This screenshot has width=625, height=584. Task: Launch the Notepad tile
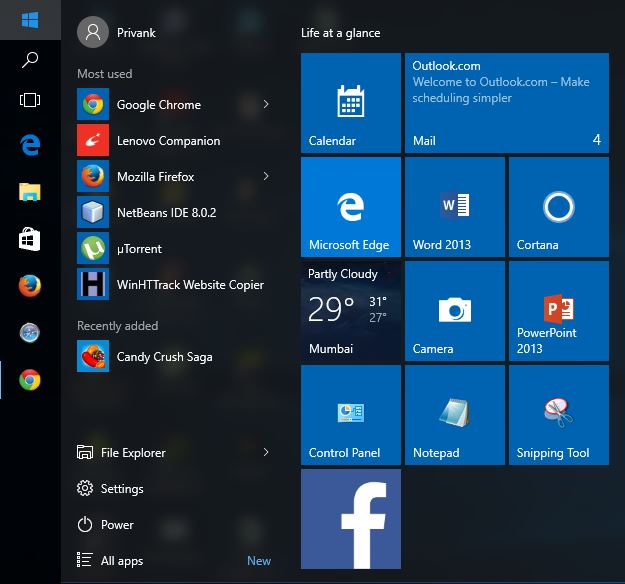point(455,415)
